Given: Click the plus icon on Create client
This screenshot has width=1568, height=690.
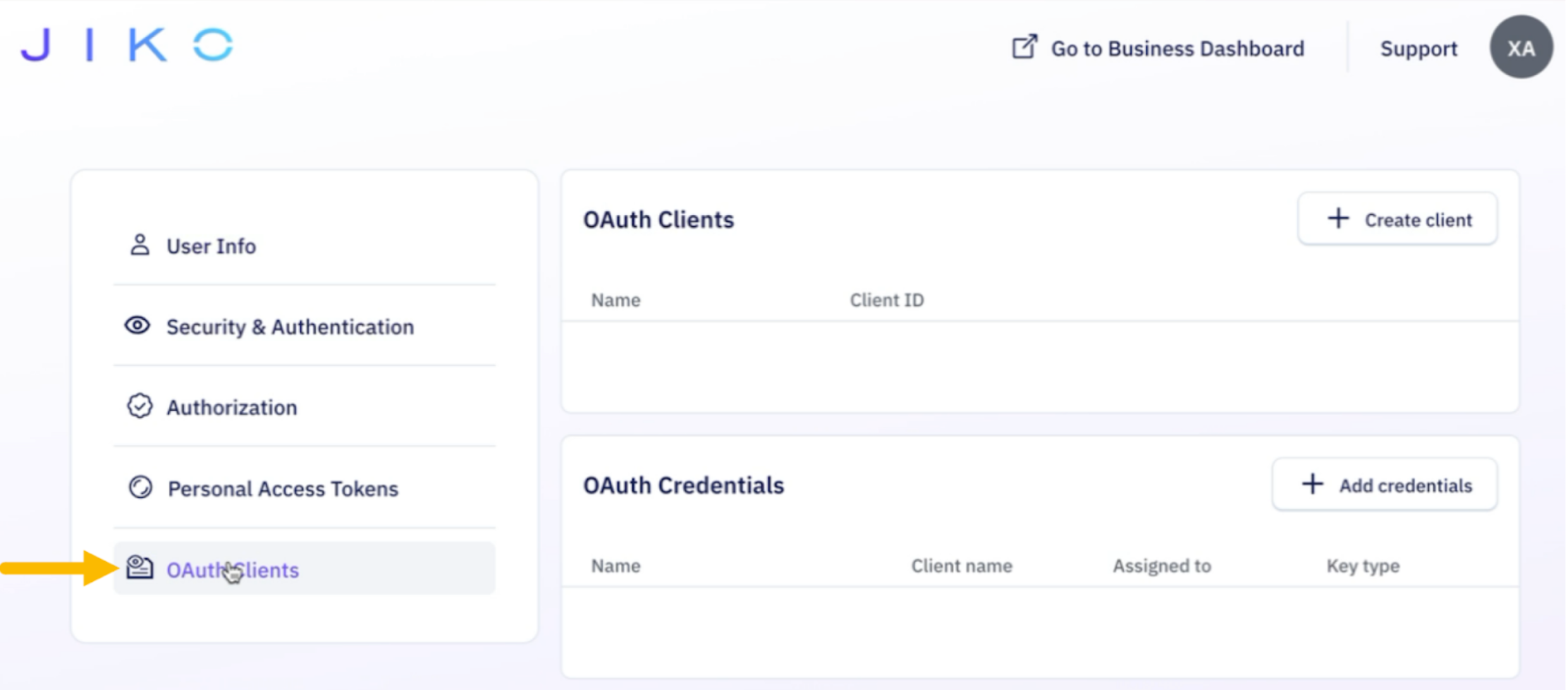Looking at the screenshot, I should [1337, 219].
